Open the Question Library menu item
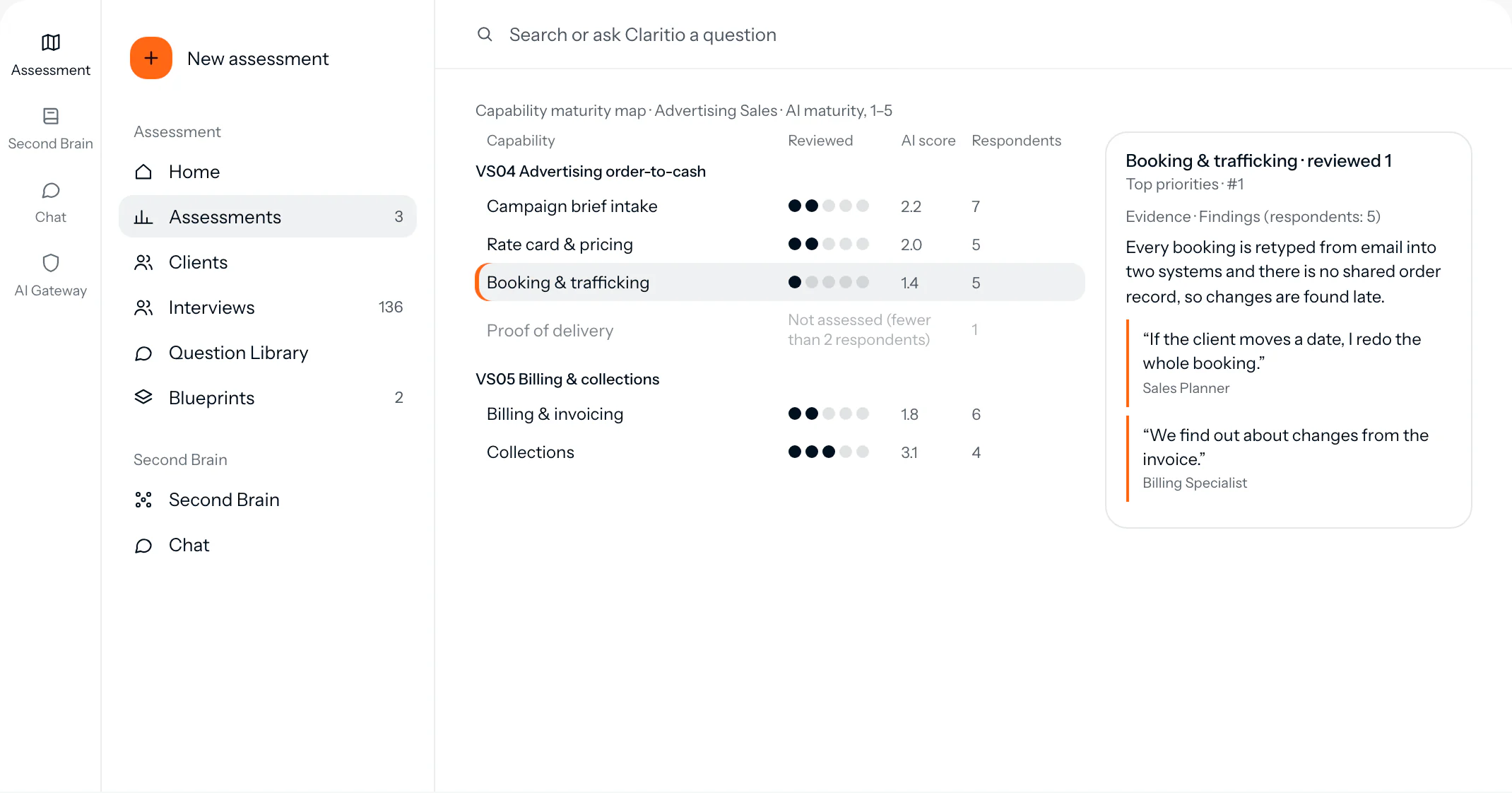The width and height of the screenshot is (1512, 793). click(x=268, y=353)
